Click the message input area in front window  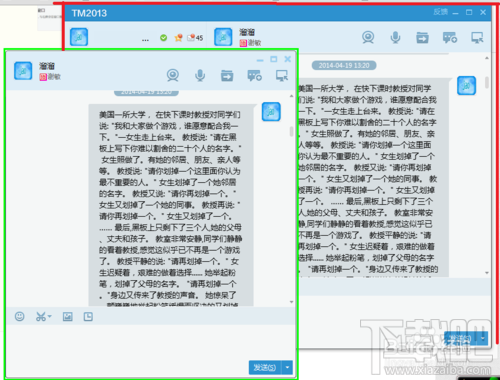151,342
